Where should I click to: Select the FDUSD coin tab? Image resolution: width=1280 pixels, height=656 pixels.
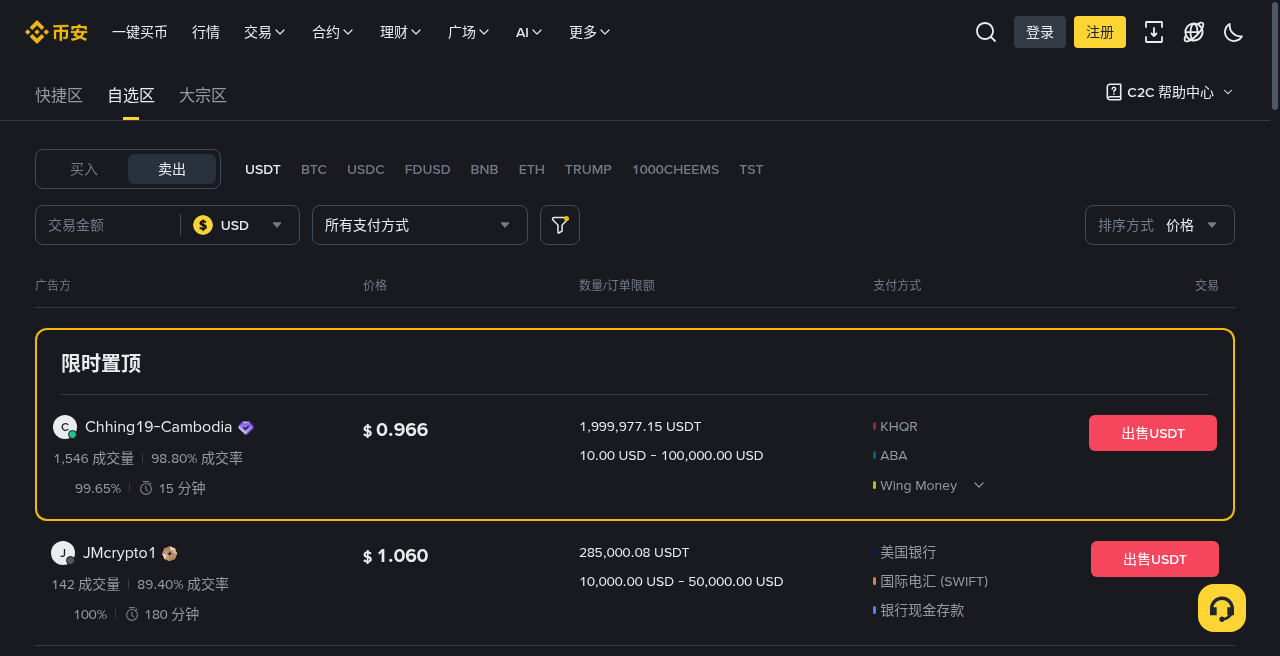tap(428, 169)
